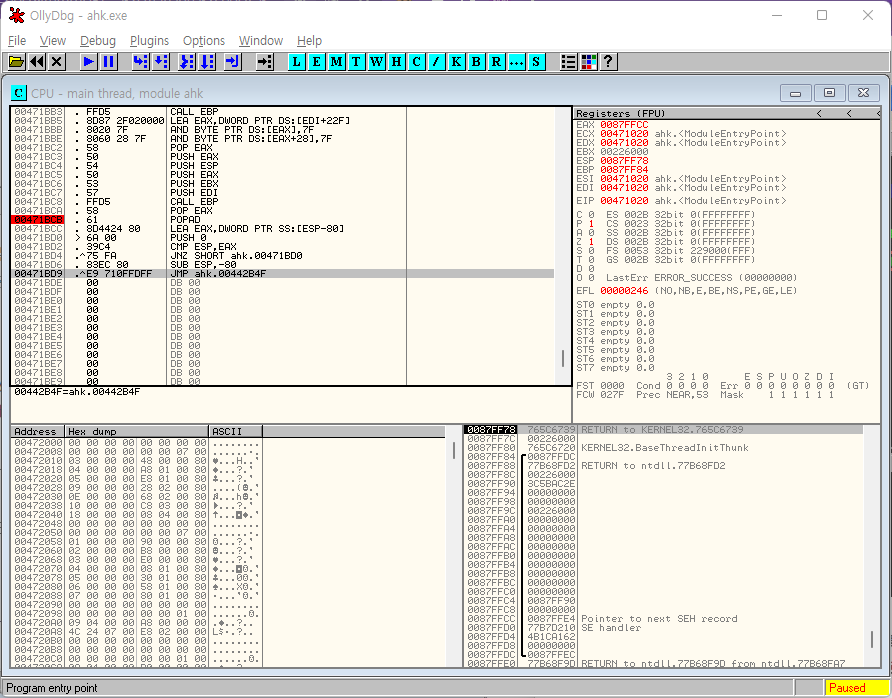This screenshot has width=892, height=698.
Task: Open References window with R icon
Action: pos(496,61)
